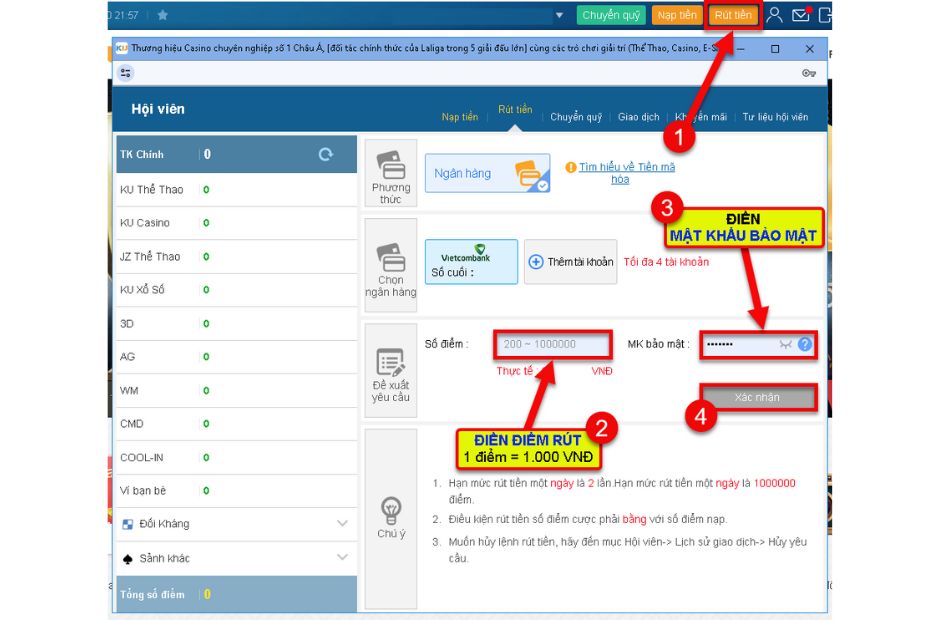Click the site settings tune icon
This screenshot has width=940, height=620.
coord(125,73)
